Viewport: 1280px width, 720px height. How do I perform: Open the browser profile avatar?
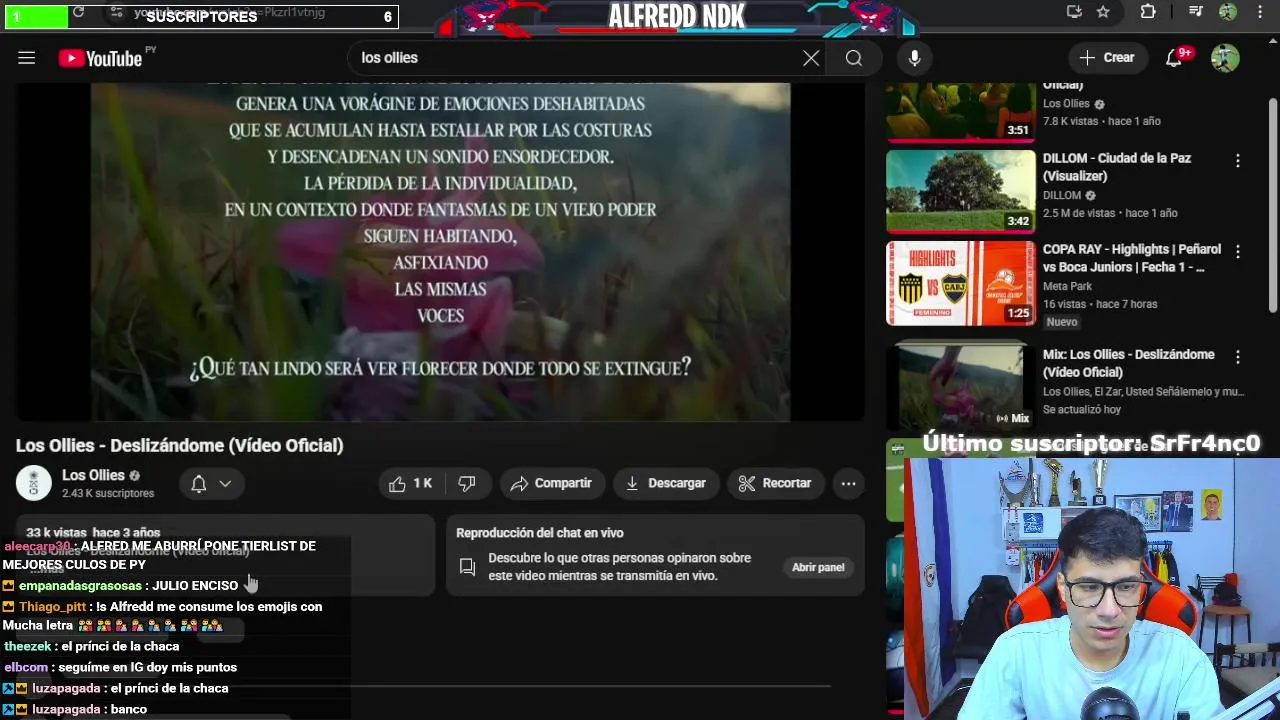coord(1228,12)
